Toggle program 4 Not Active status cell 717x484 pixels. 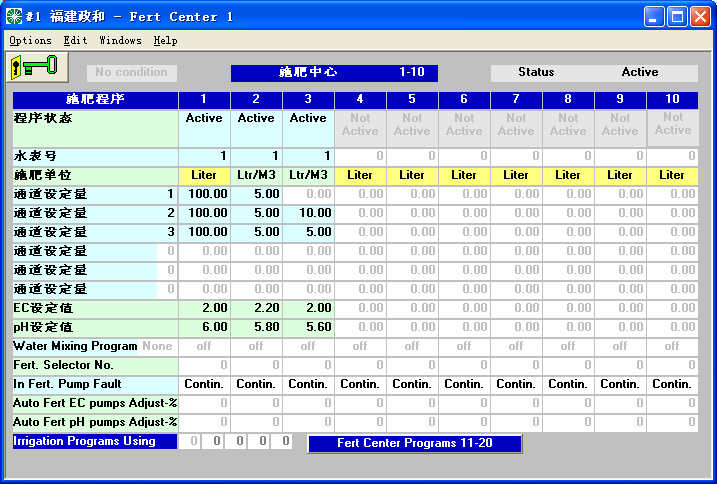point(360,125)
